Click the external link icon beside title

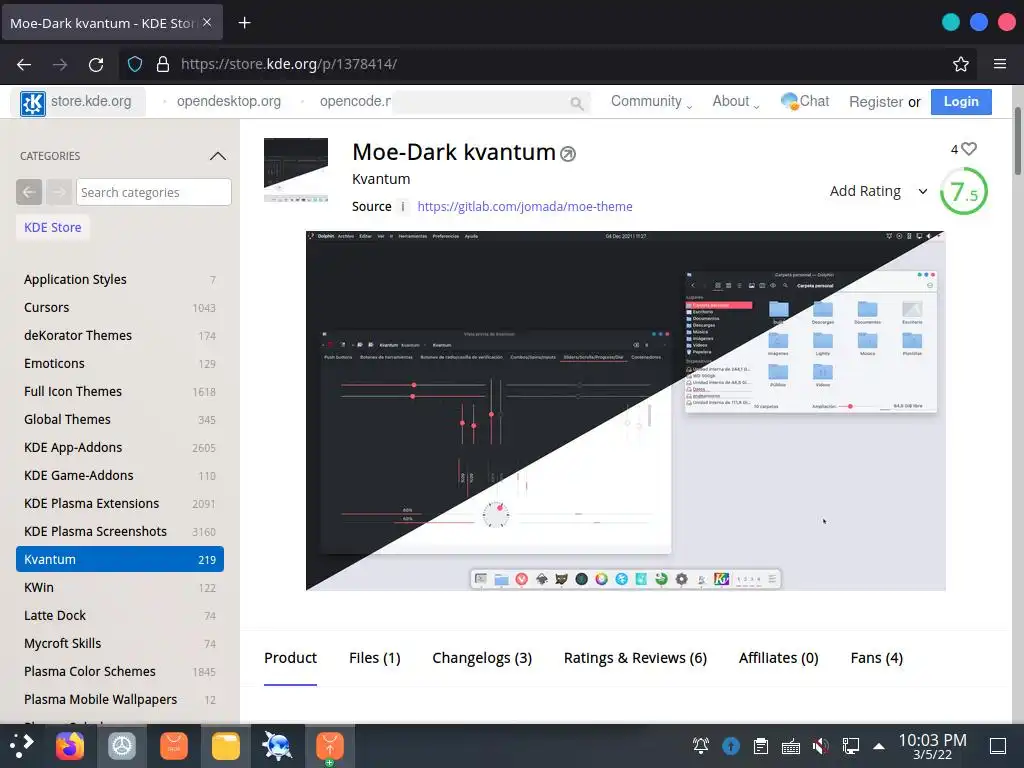coord(568,154)
